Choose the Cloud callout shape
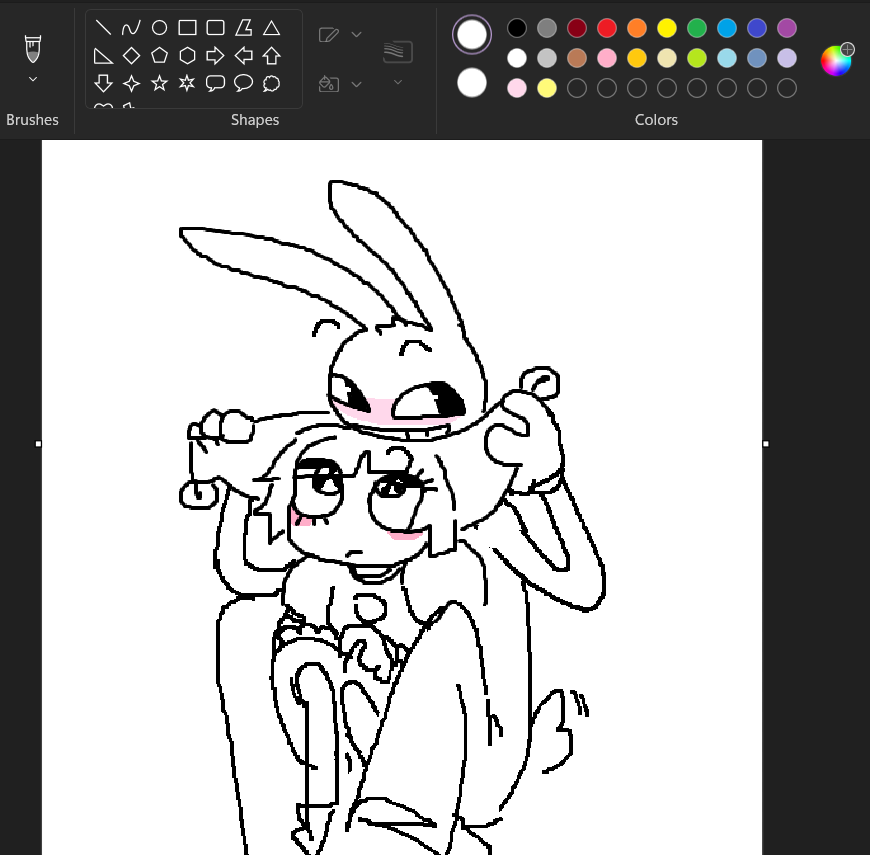Screen dimensions: 870x855 271,83
